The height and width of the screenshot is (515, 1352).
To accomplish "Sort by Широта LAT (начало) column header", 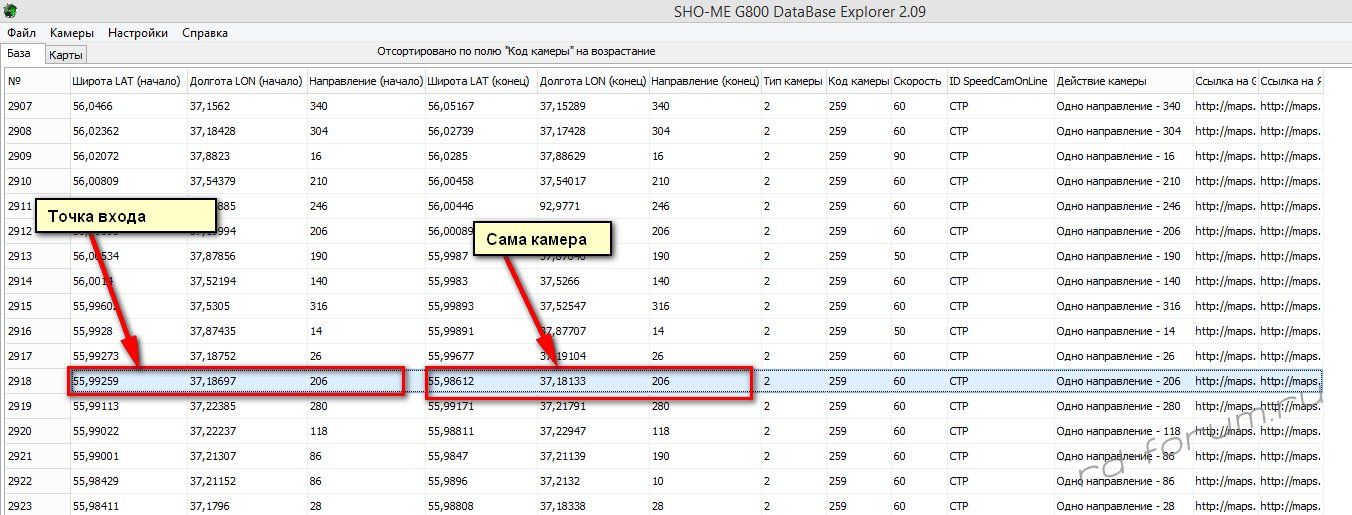I will pyautogui.click(x=128, y=81).
